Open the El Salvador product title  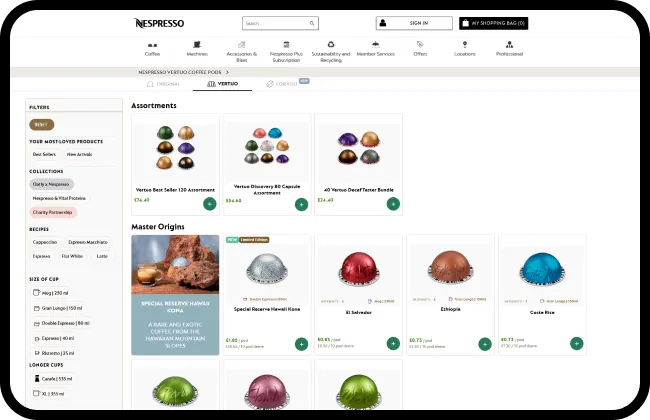point(359,313)
